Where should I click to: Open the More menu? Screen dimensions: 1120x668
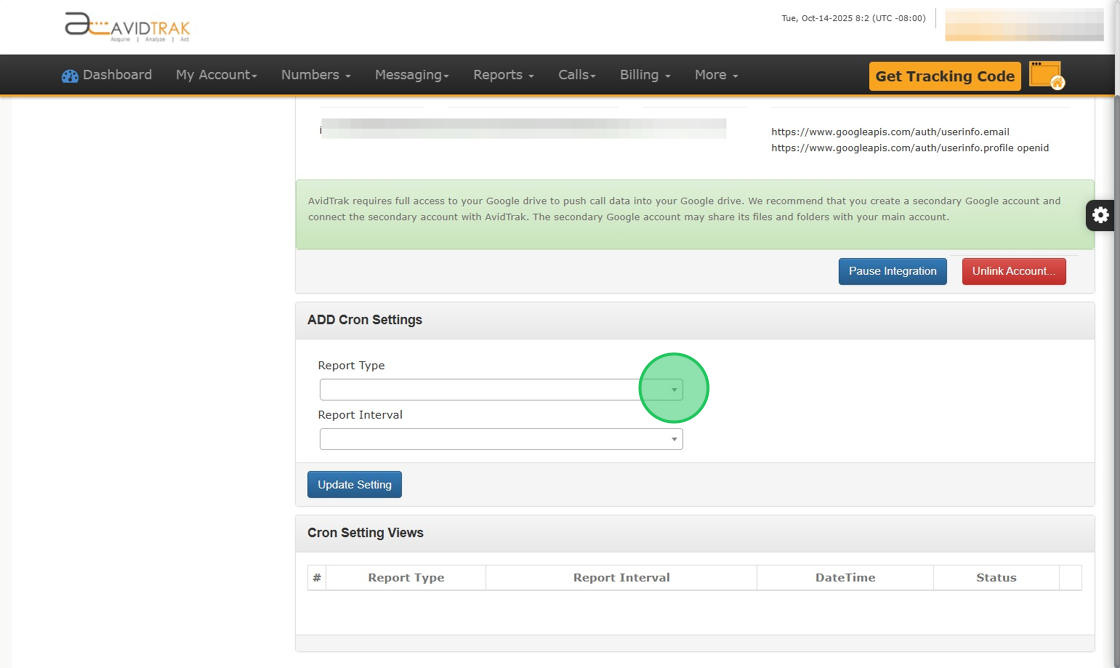tap(716, 75)
